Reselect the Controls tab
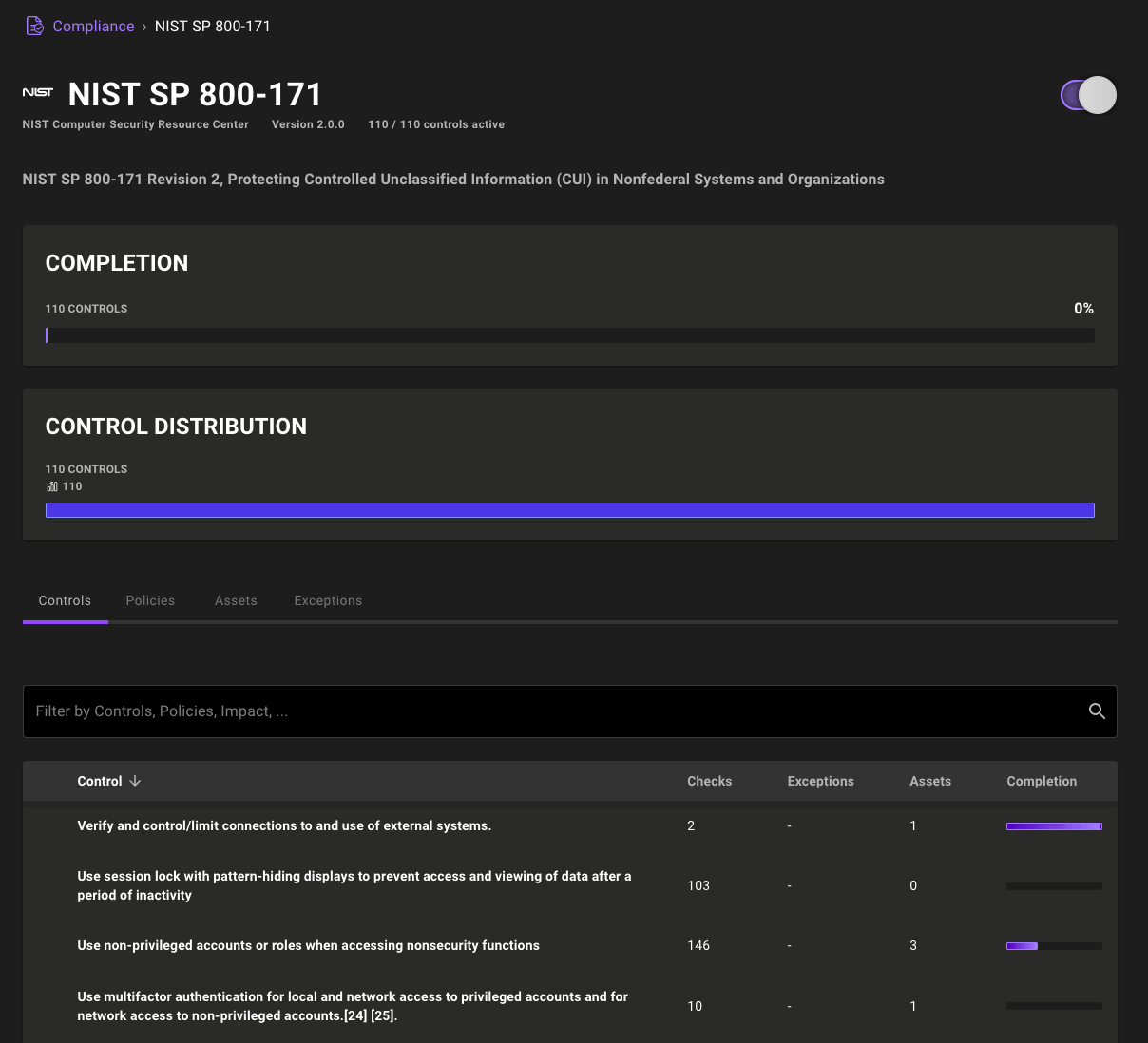1148x1043 pixels. coord(65,600)
